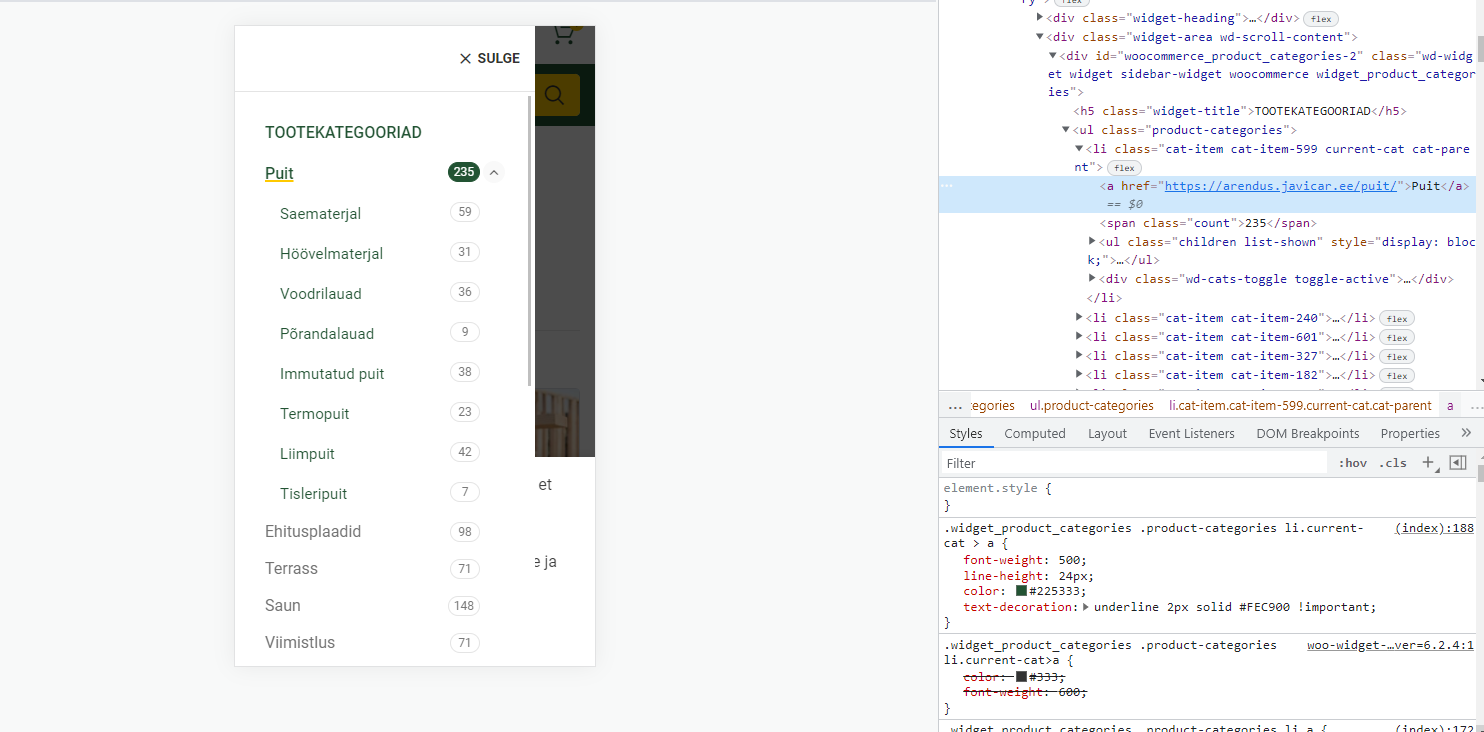Viewport: 1484px width, 732px height.
Task: Open the Ehitusplaadid category
Action: point(313,531)
